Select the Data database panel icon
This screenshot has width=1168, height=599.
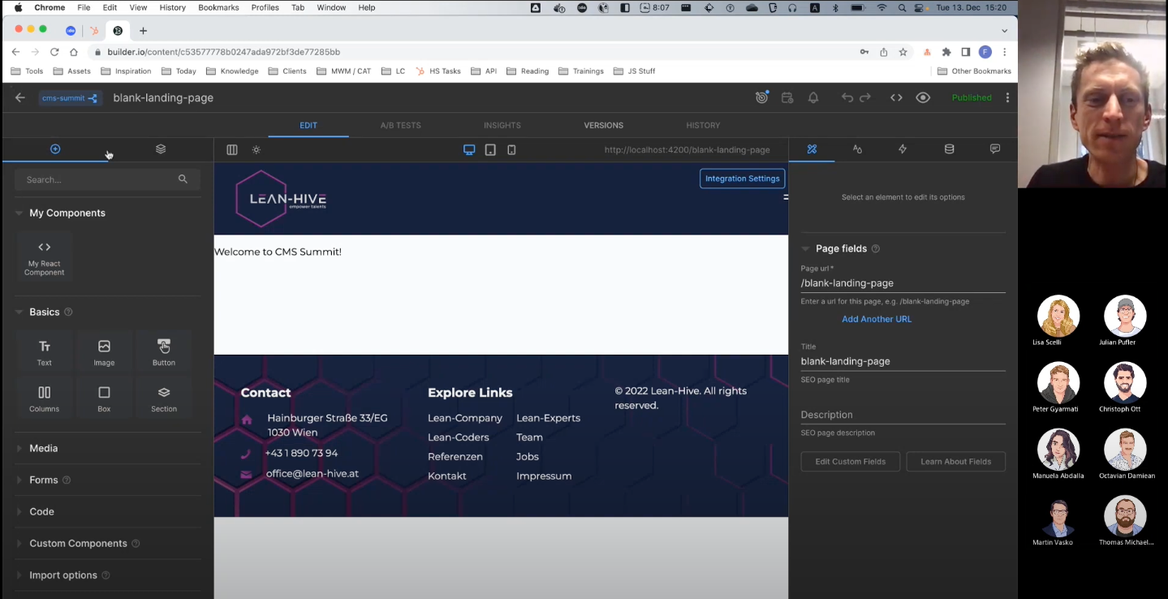click(948, 148)
